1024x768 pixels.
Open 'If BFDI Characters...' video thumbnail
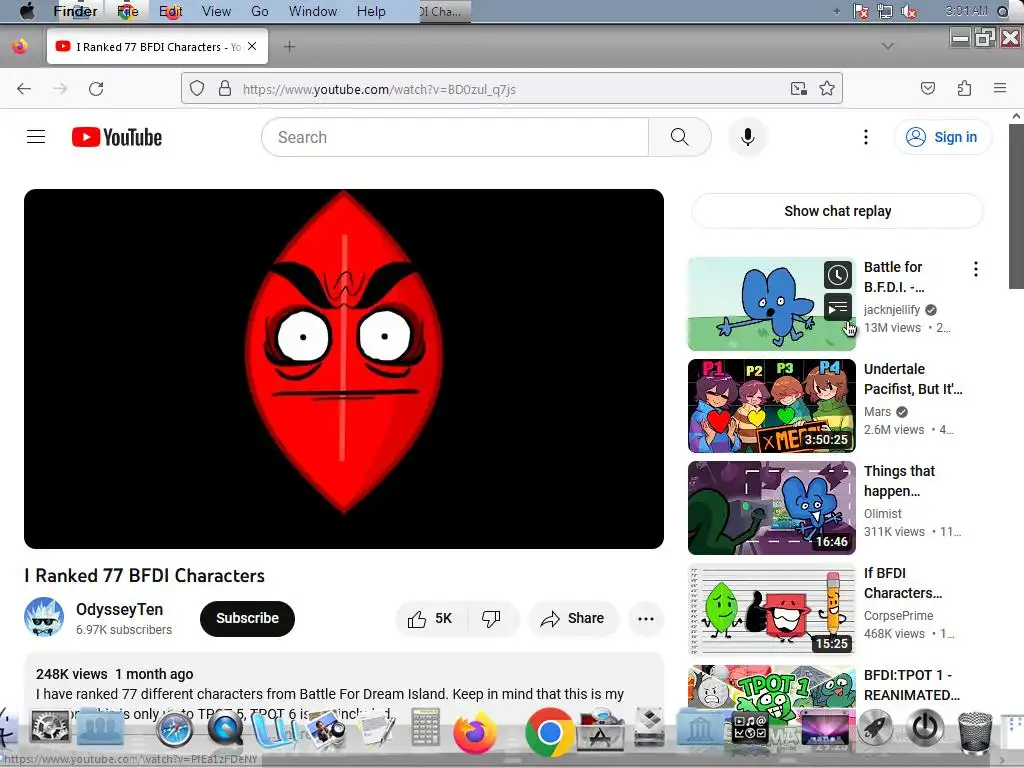(771, 609)
